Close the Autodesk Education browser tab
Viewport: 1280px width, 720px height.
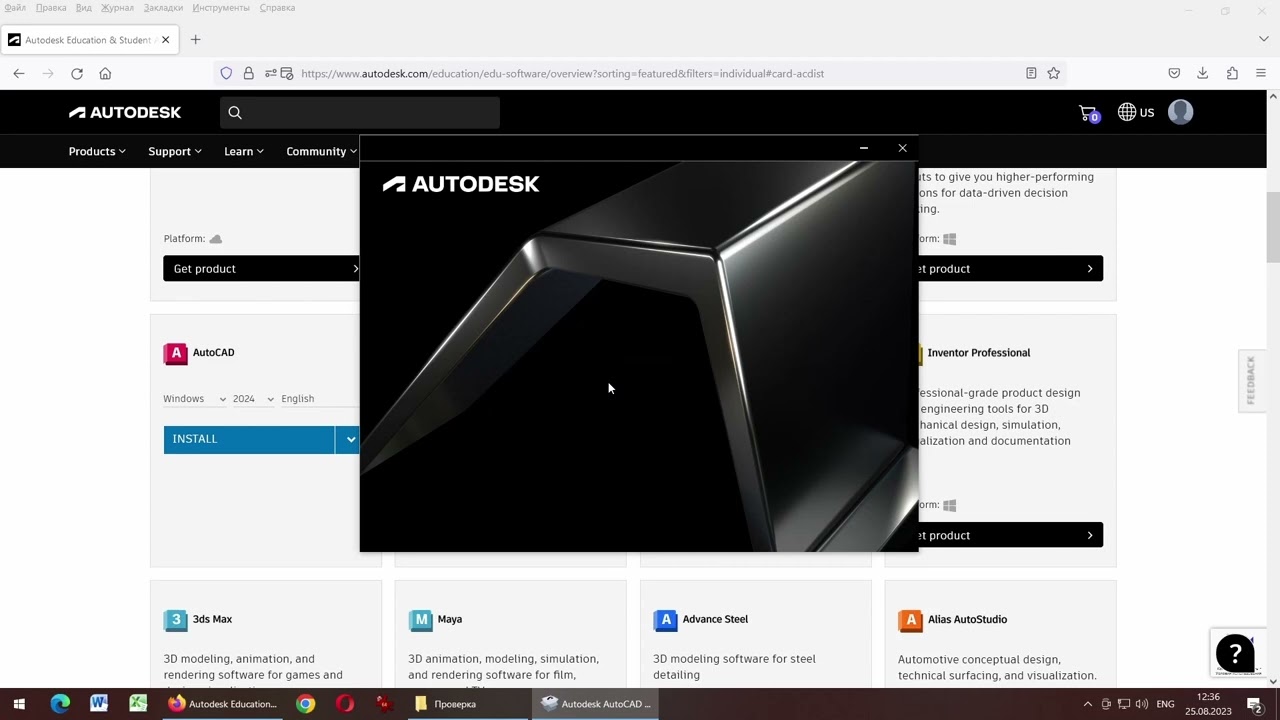pyautogui.click(x=165, y=40)
